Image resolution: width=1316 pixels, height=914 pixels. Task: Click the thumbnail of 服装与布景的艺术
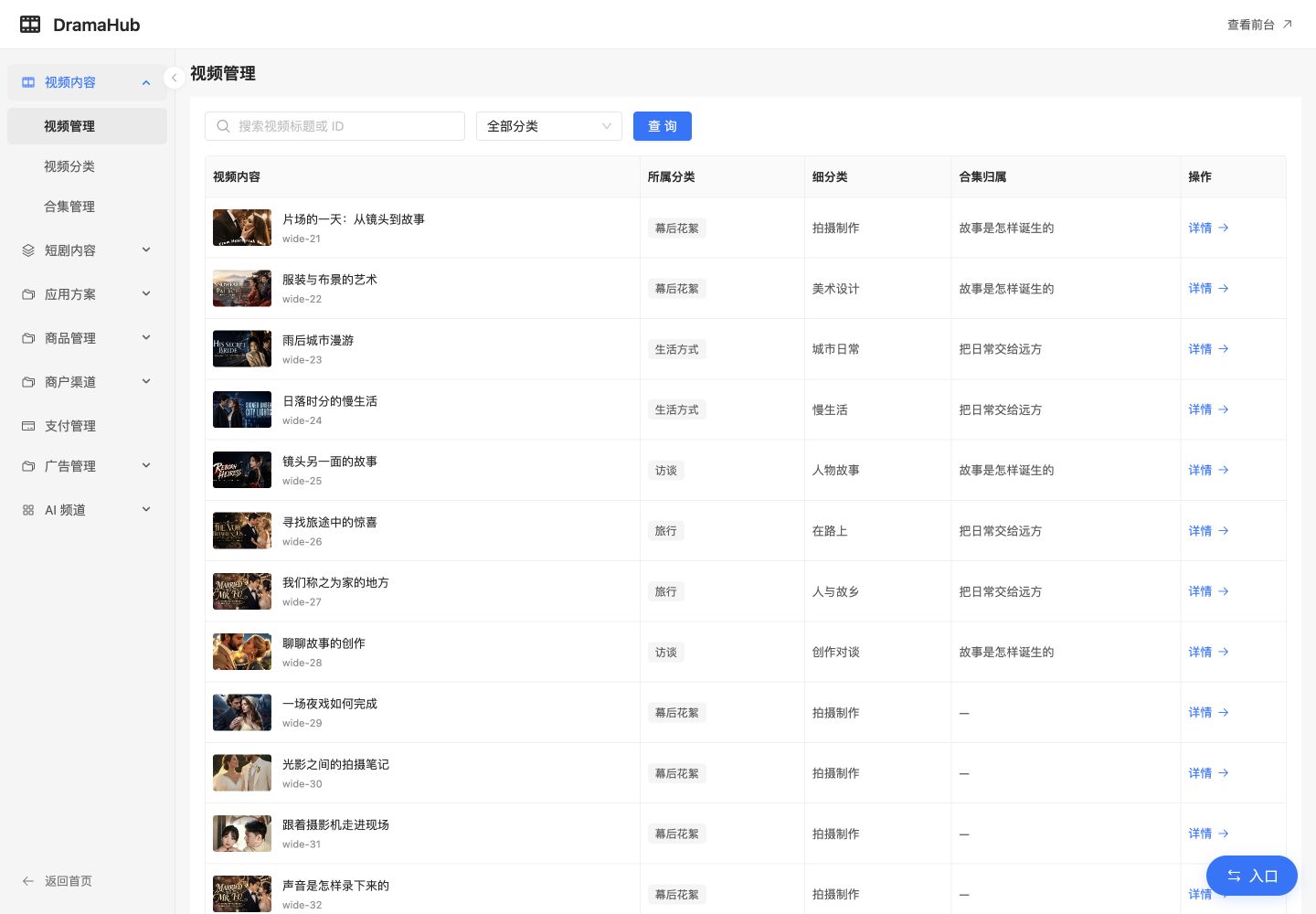pyautogui.click(x=242, y=288)
